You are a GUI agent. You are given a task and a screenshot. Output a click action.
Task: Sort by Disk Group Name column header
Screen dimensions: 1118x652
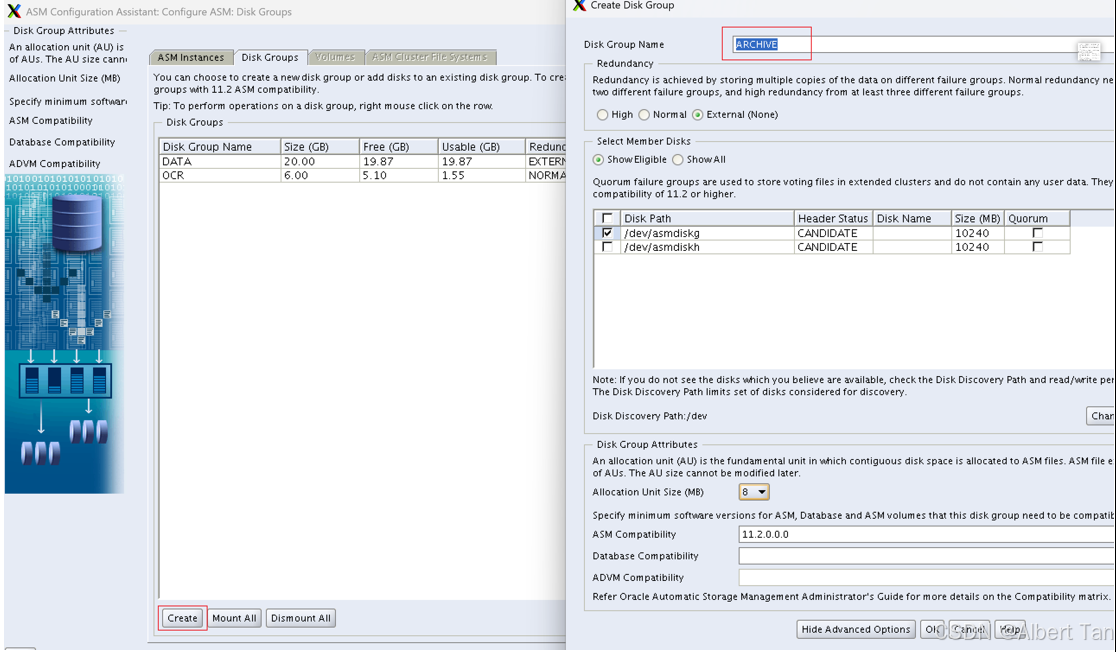(220, 147)
